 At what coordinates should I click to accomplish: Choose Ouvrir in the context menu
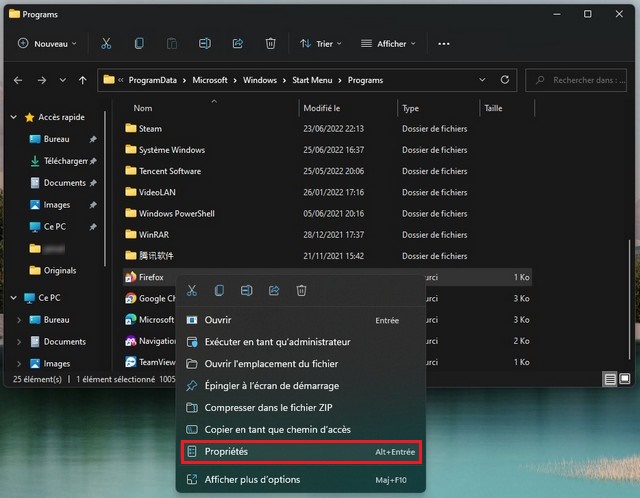click(301, 320)
